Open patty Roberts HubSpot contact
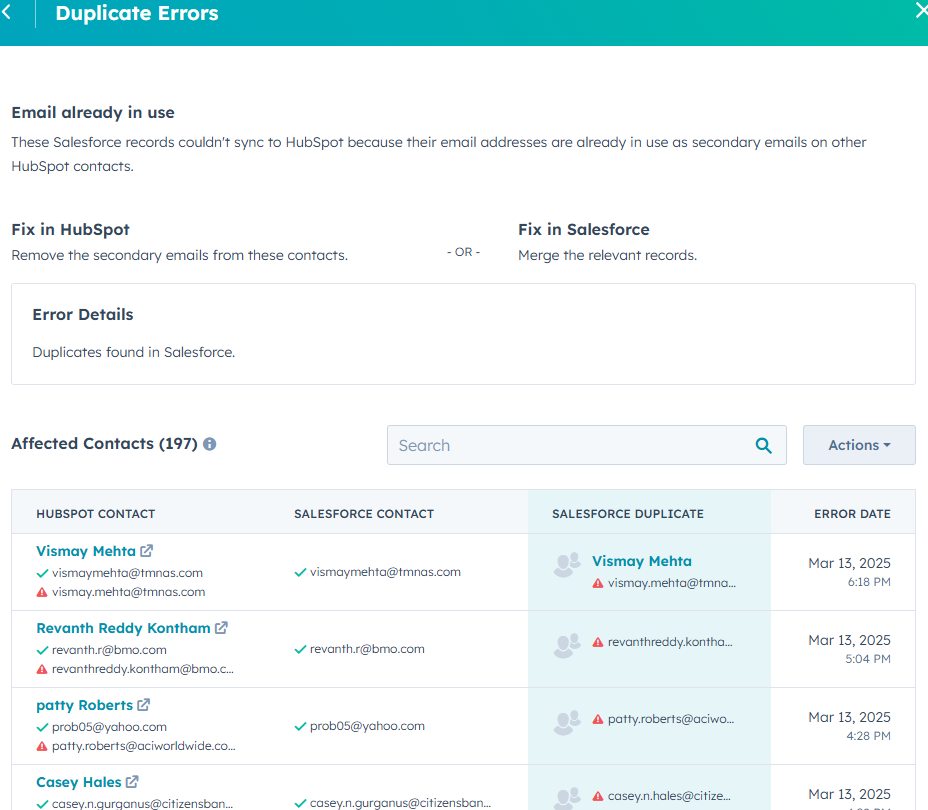 pos(84,705)
